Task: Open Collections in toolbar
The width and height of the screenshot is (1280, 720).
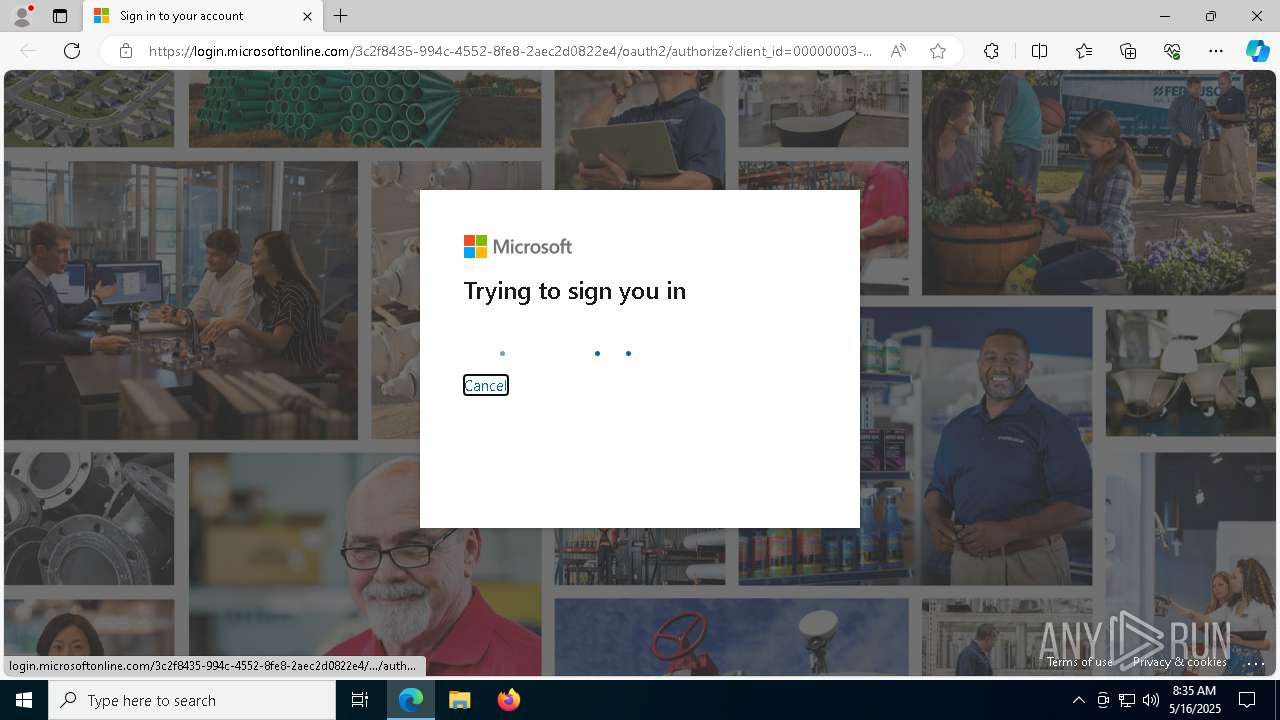Action: pyautogui.click(x=1128, y=51)
